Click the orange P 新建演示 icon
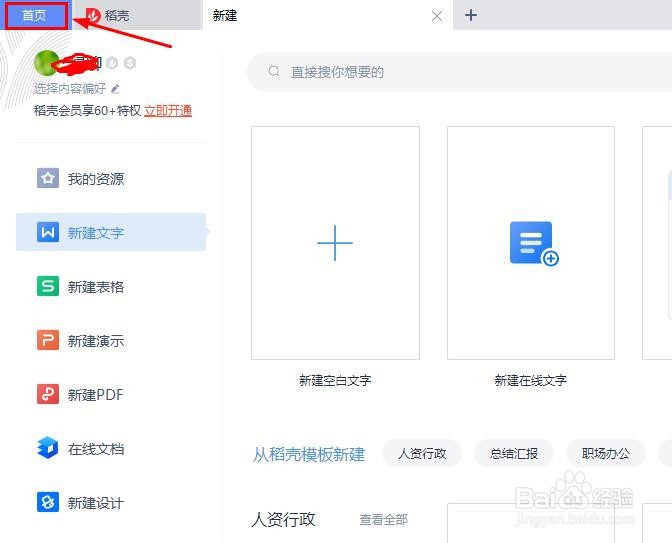Screen dimensions: 672x543 pyautogui.click(x=48, y=340)
